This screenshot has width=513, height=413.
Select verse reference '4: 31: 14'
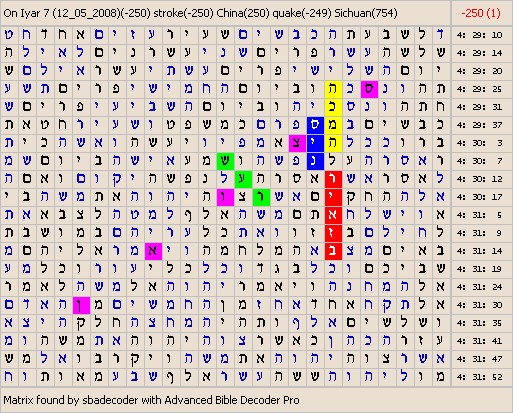tap(479, 251)
